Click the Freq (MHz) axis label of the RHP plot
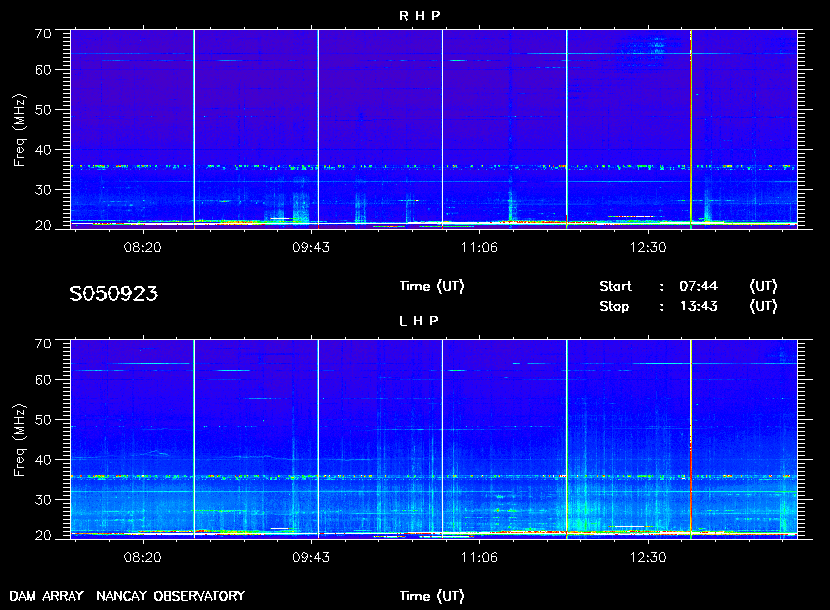 coord(20,131)
